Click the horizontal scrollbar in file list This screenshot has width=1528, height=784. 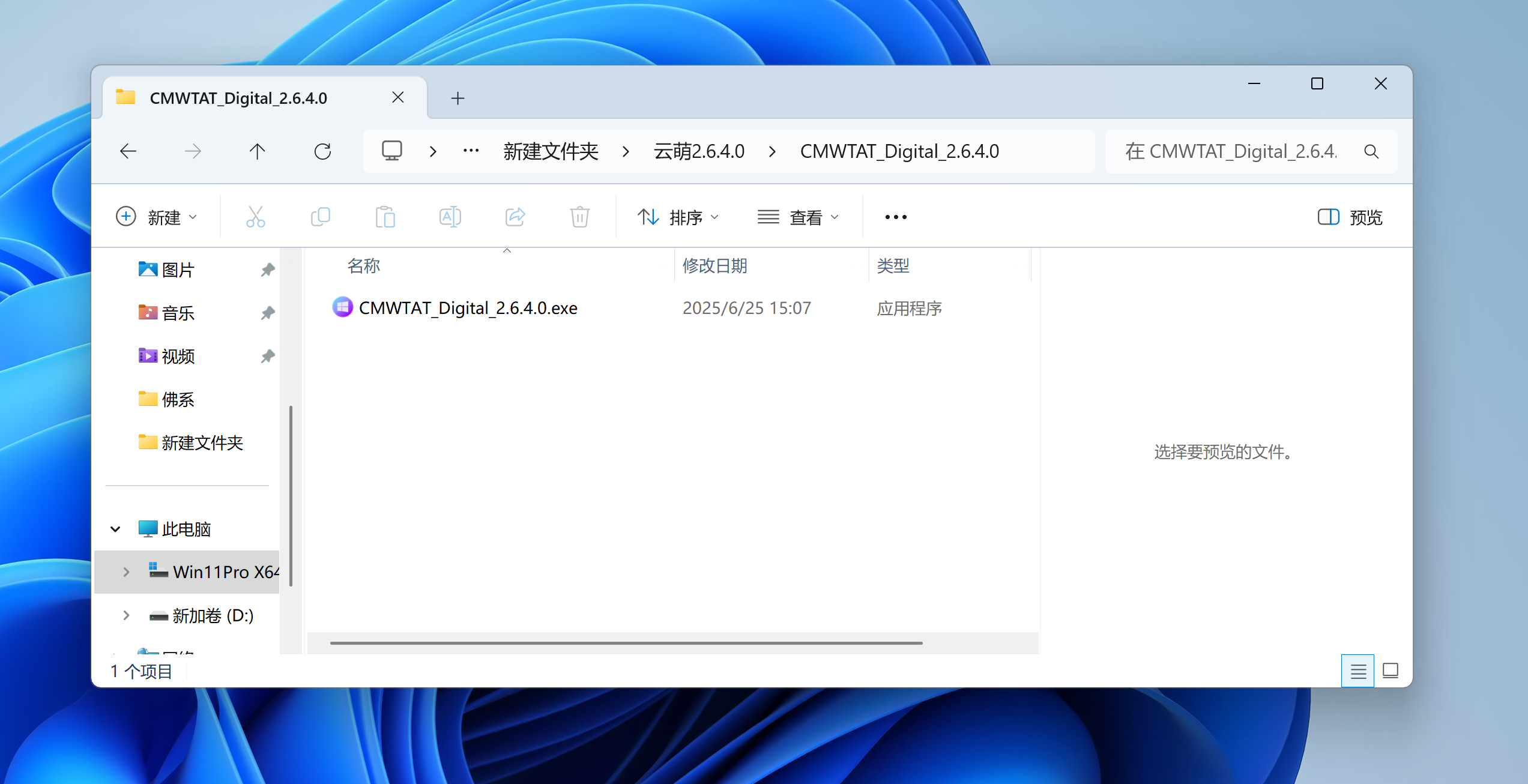(626, 643)
